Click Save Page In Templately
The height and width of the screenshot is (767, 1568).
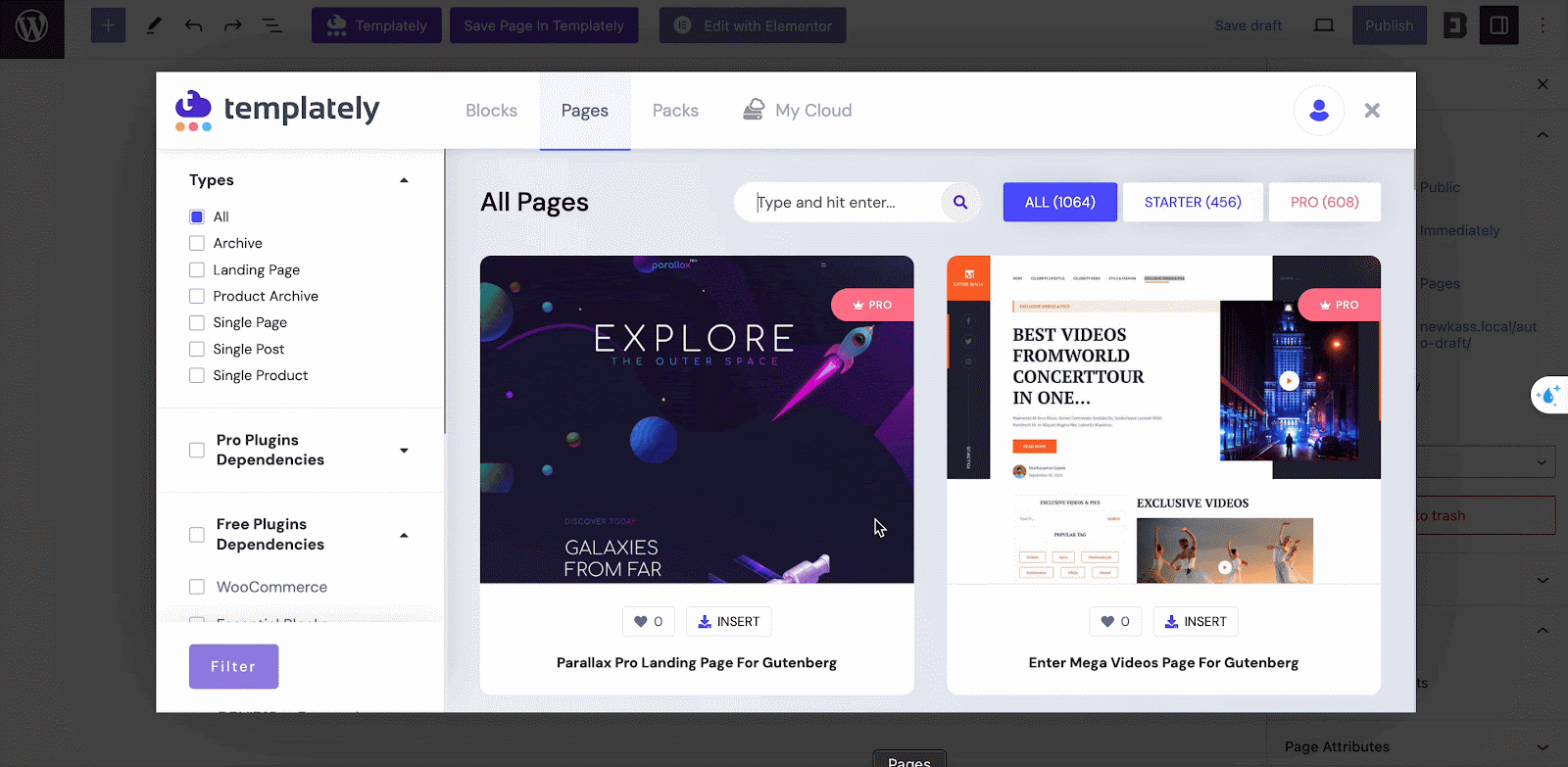click(x=544, y=25)
